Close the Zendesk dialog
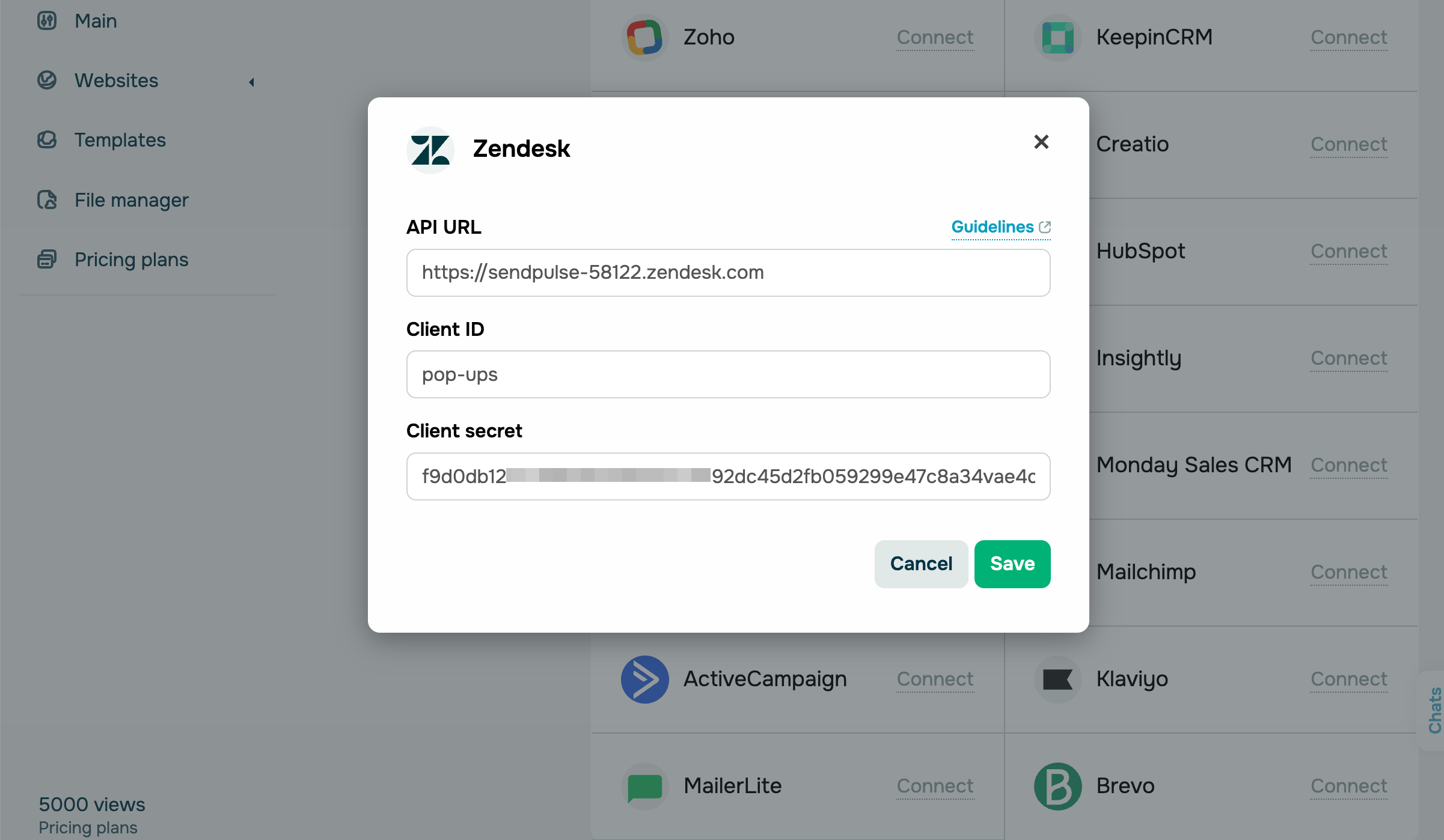The width and height of the screenshot is (1444, 840). (x=1041, y=142)
